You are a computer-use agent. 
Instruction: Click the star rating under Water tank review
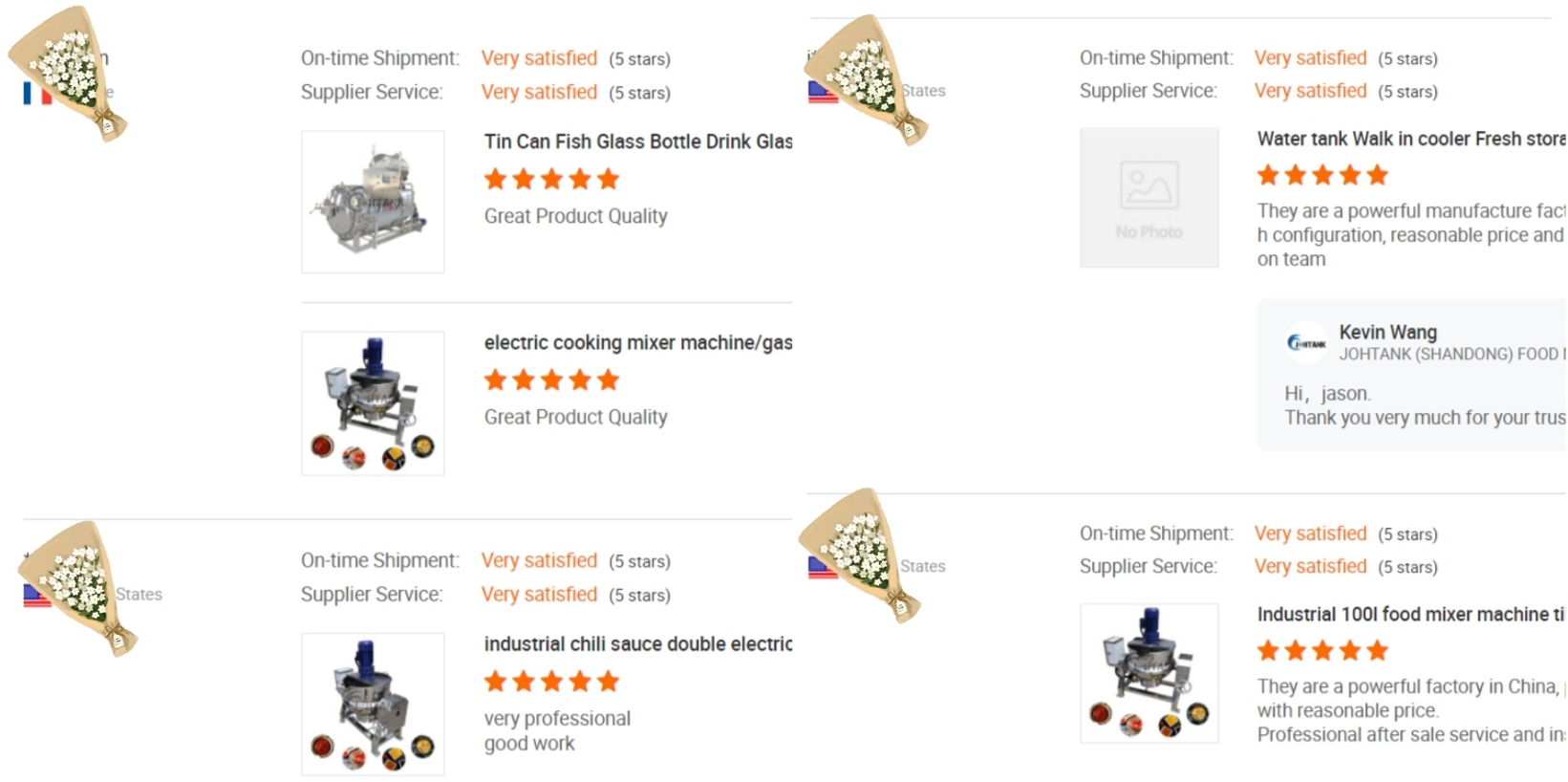[1322, 175]
